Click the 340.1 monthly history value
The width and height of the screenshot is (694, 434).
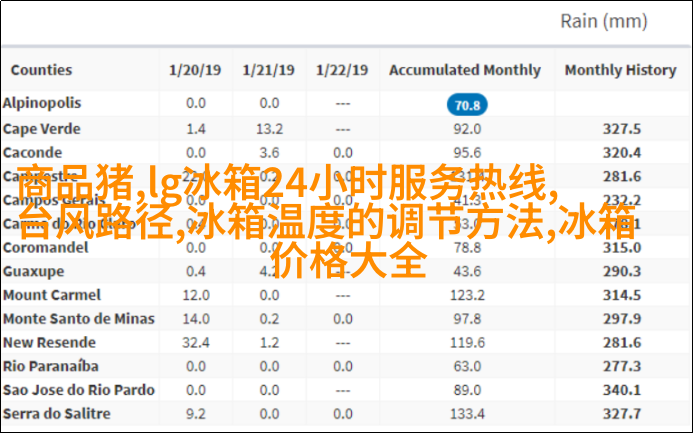[622, 390]
